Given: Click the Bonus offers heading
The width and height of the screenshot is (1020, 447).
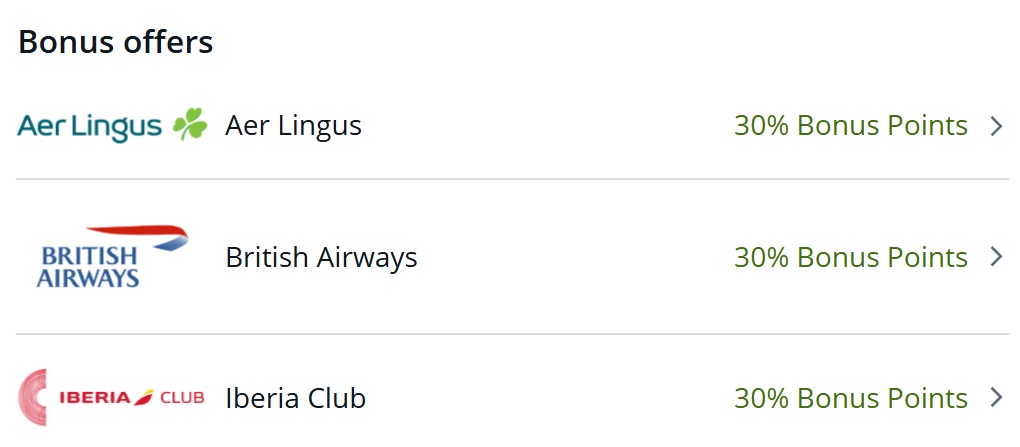Looking at the screenshot, I should (115, 42).
